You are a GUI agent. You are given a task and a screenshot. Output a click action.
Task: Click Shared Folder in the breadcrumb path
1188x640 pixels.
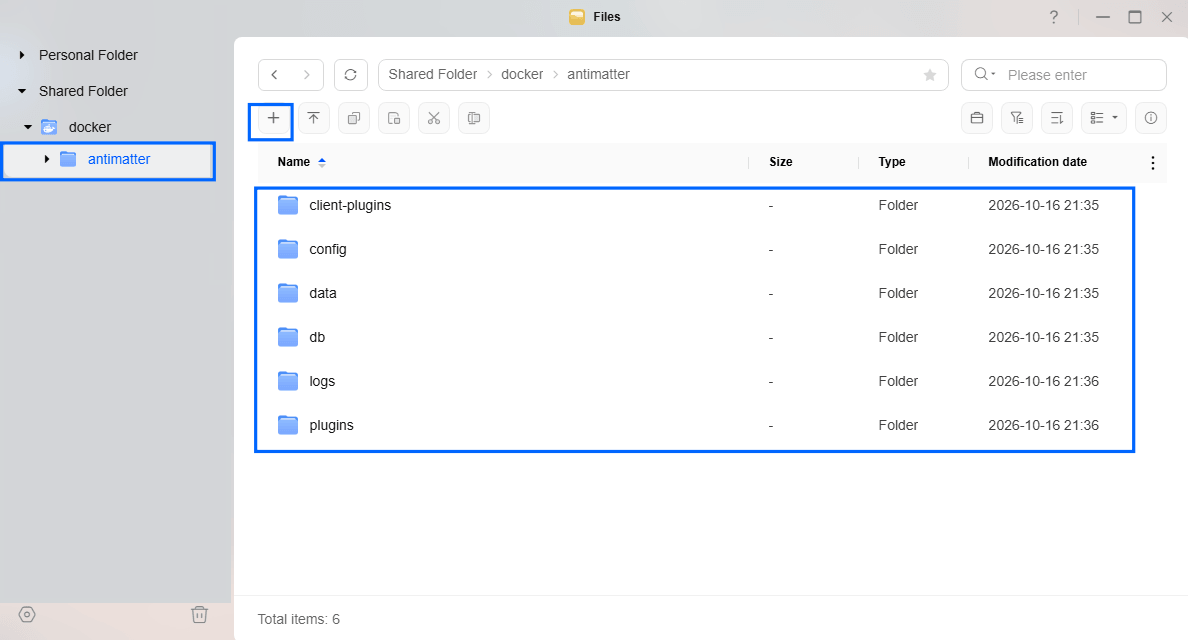433,74
